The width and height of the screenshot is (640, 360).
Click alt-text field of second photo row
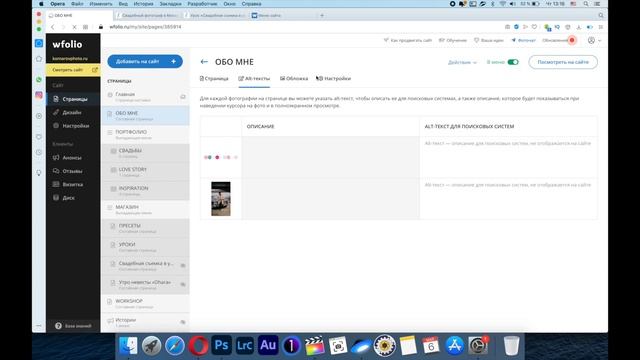[x=508, y=199]
